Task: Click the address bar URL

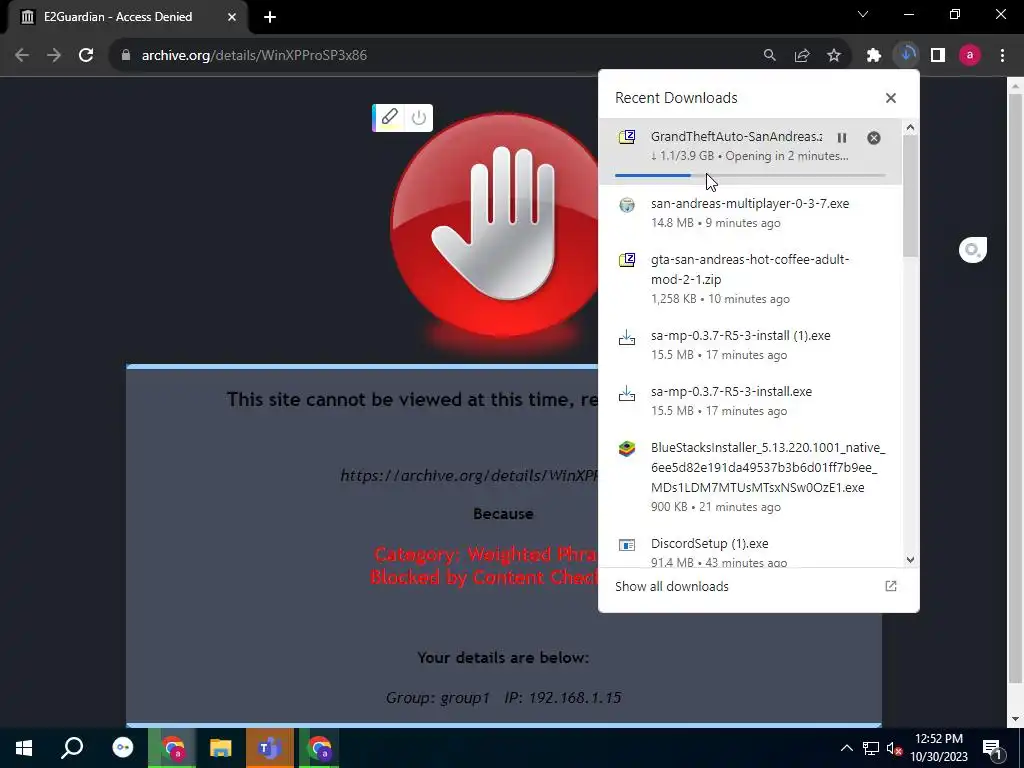Action: point(254,56)
